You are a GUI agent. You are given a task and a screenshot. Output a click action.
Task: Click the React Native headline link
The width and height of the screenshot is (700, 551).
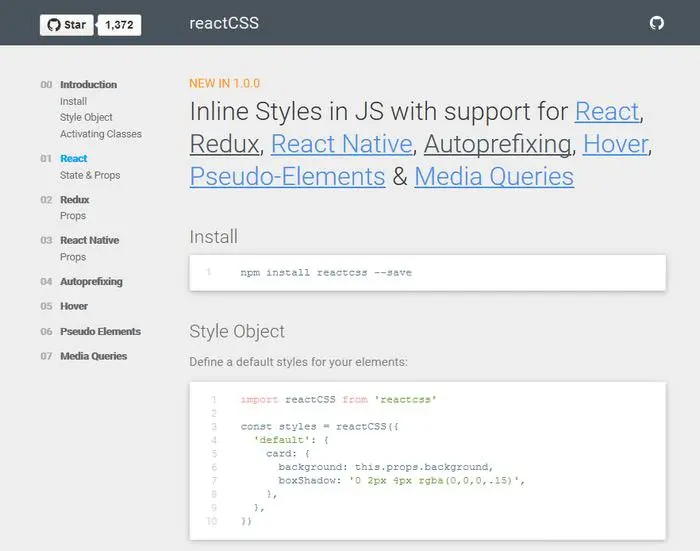(x=341, y=144)
